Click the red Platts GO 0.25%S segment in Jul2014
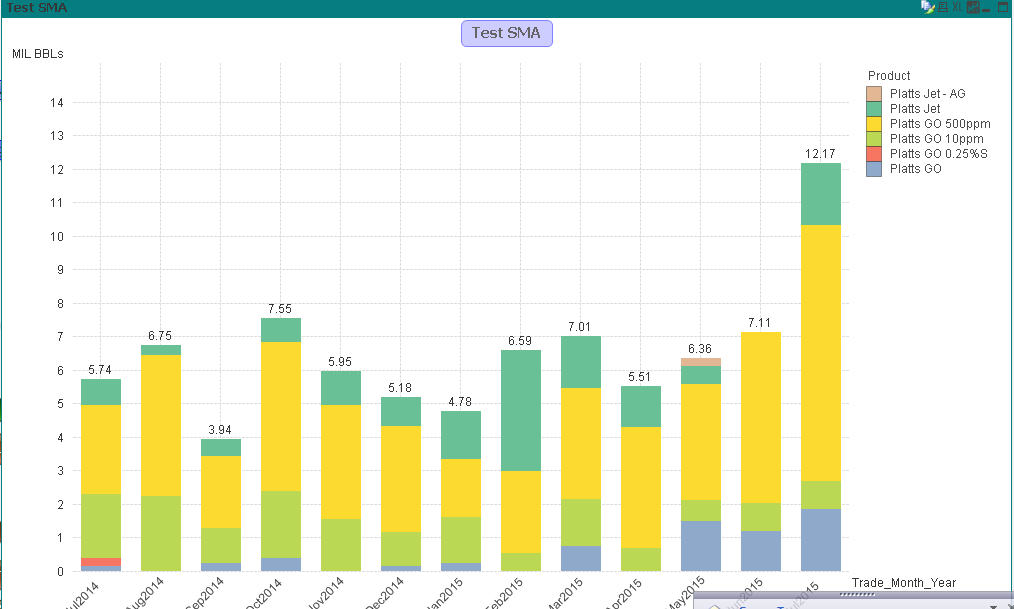This screenshot has height=609, width=1014. (x=101, y=562)
